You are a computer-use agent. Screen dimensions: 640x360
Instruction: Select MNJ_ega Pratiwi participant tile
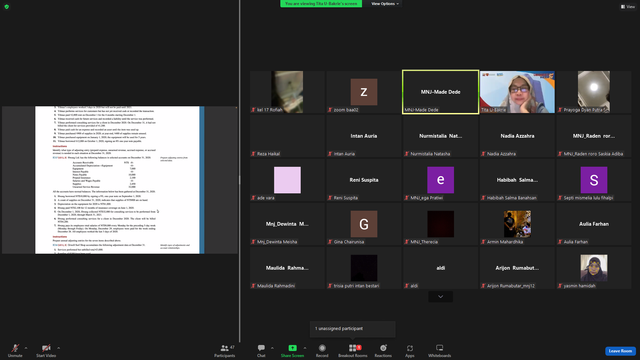coord(440,180)
